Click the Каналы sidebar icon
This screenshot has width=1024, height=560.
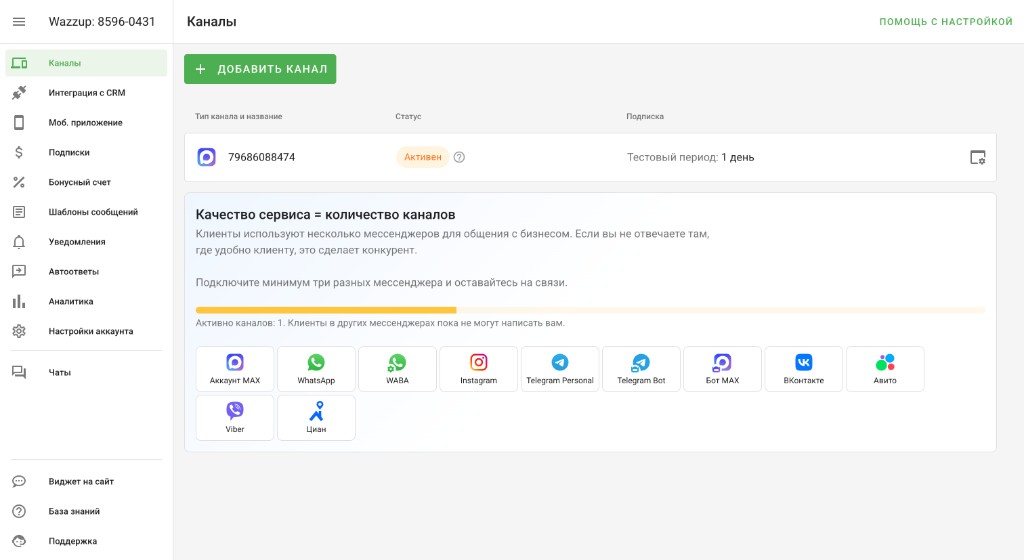(19, 63)
